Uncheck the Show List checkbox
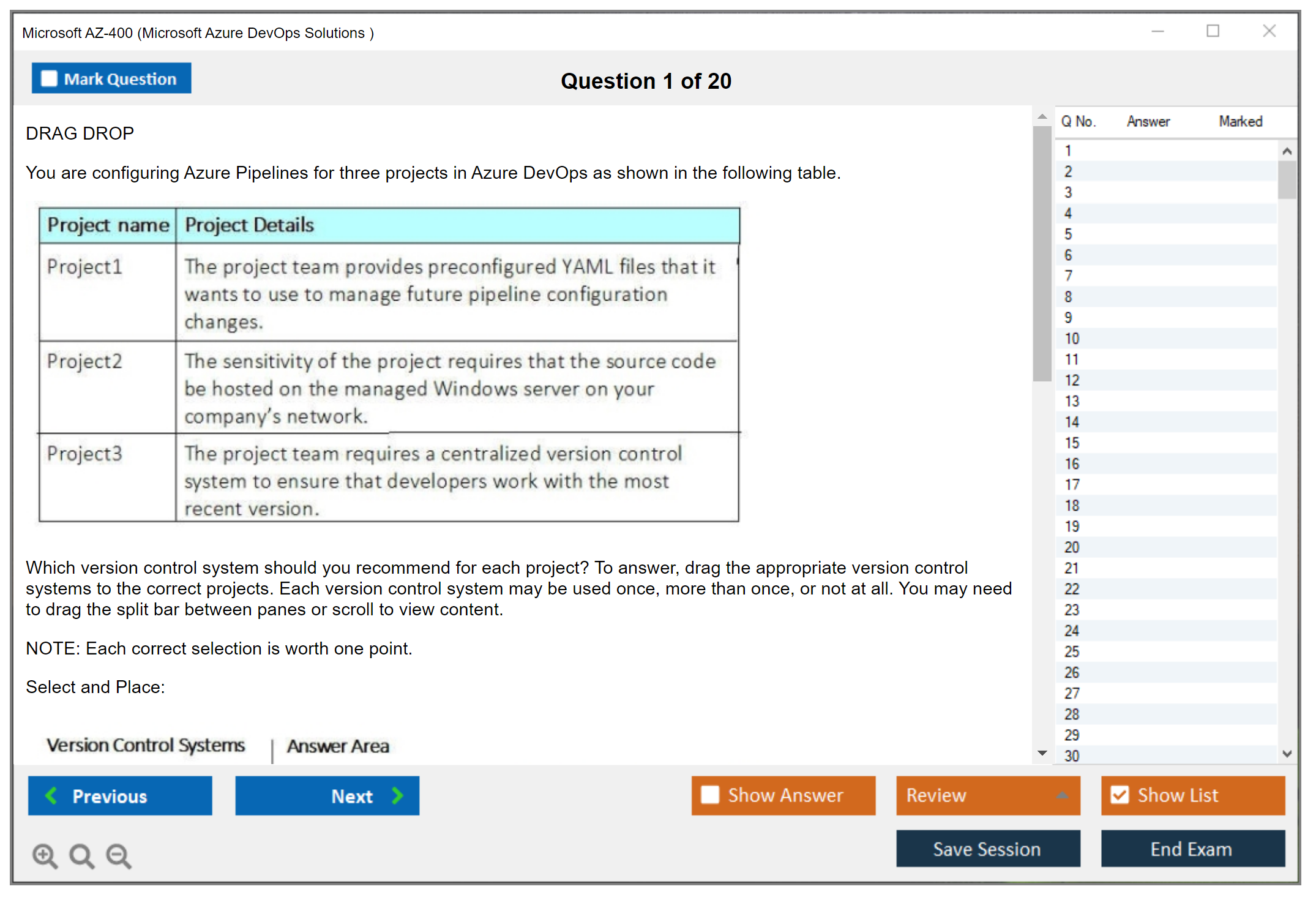This screenshot has height=900, width=1316. point(1120,795)
